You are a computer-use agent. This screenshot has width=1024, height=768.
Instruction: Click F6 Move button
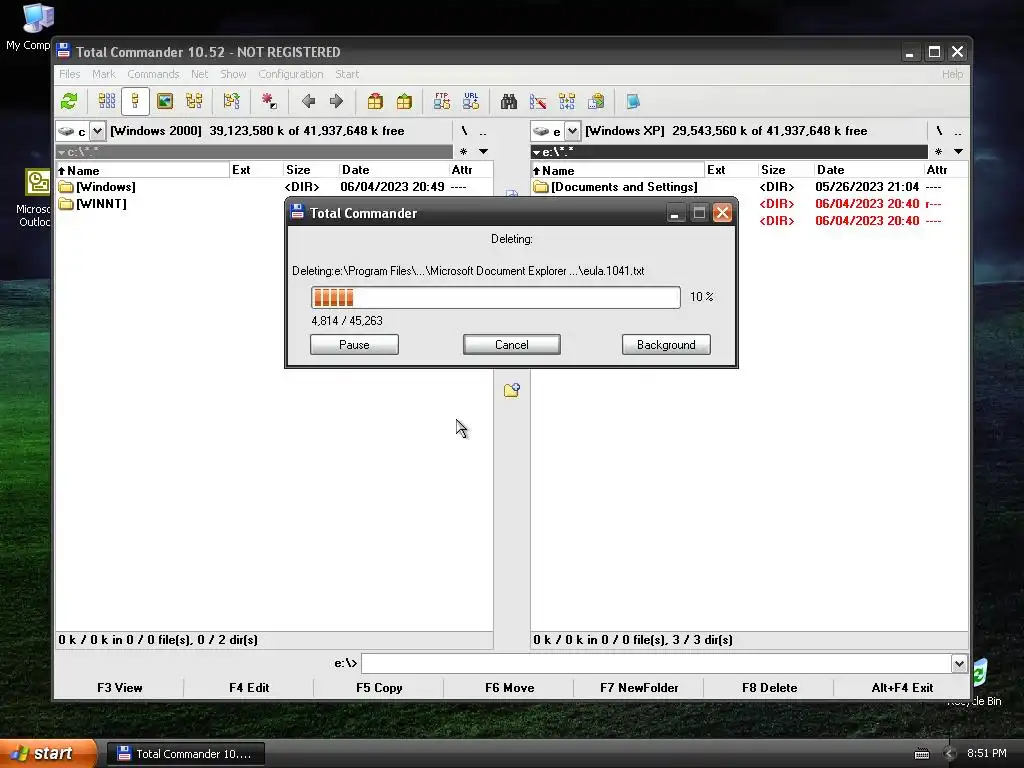[x=509, y=688]
